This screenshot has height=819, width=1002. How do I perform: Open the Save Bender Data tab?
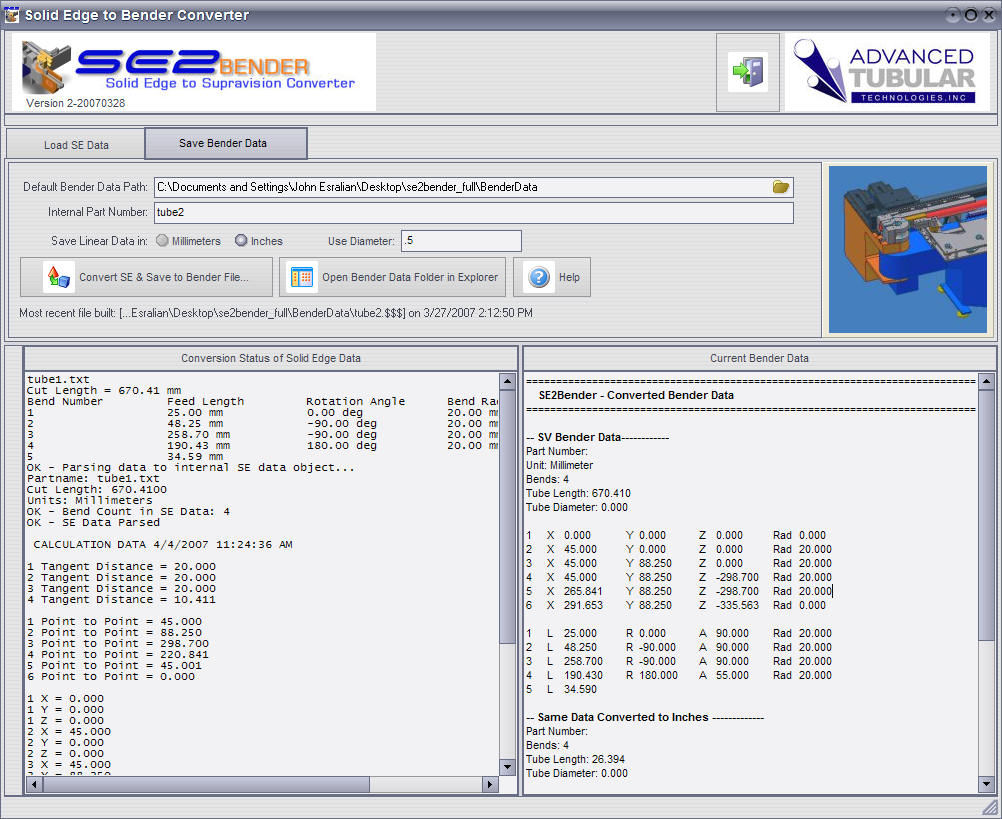(224, 143)
